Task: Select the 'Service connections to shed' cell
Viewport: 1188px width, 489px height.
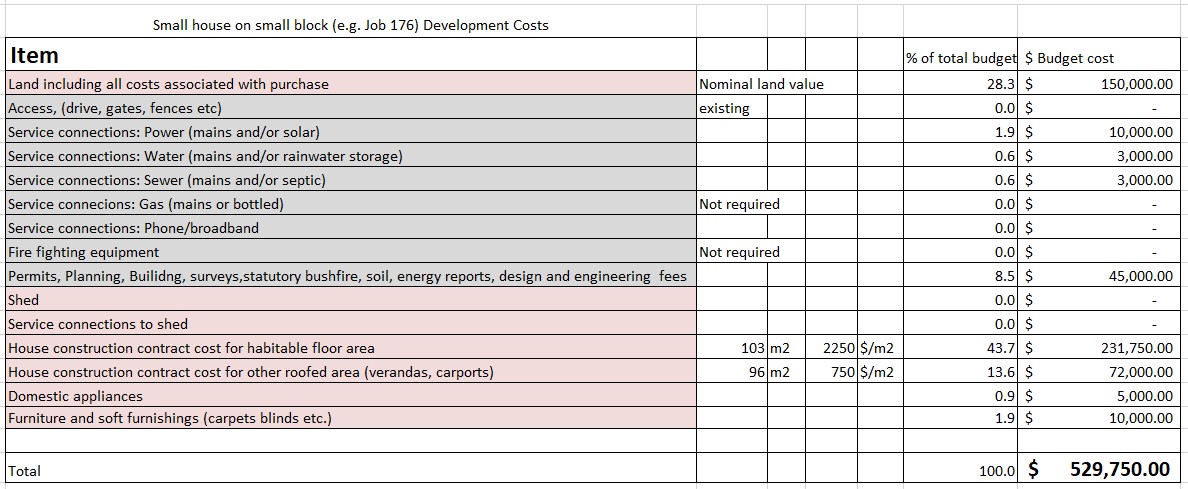Action: 98,324
